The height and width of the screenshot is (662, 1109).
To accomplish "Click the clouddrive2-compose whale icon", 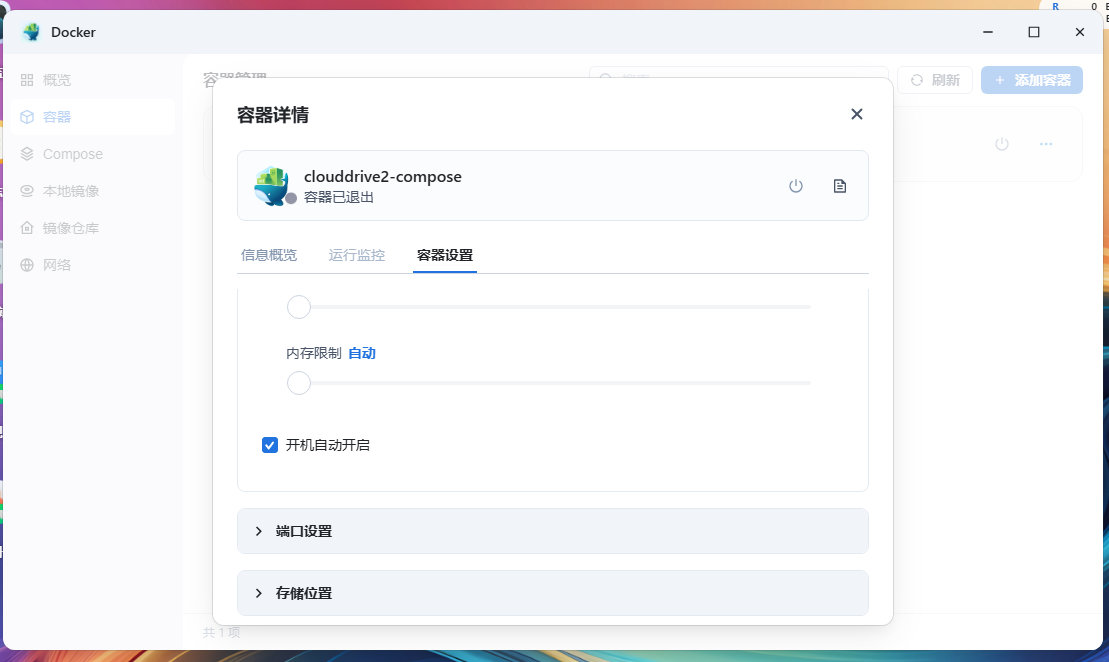I will (272, 186).
